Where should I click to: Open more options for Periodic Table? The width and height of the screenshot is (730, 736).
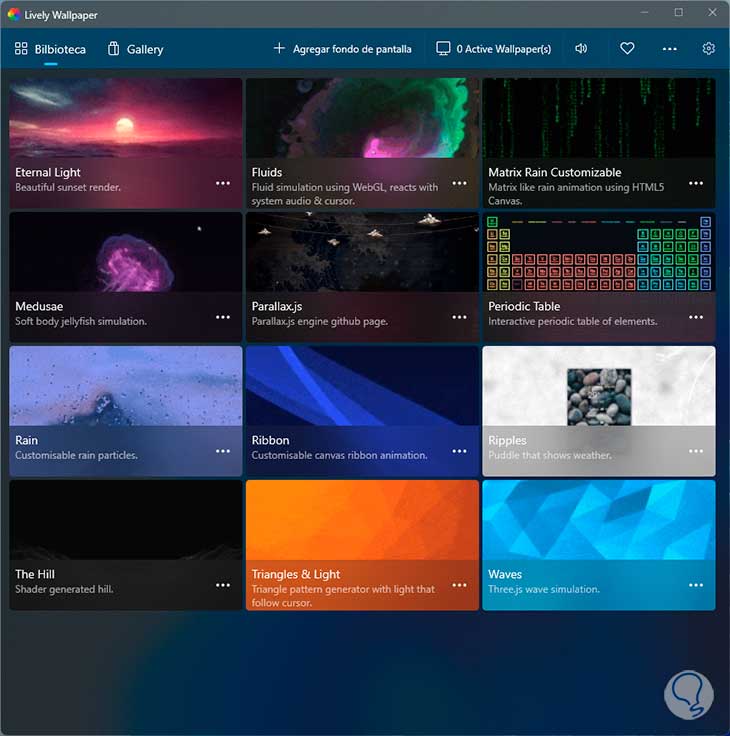(696, 317)
